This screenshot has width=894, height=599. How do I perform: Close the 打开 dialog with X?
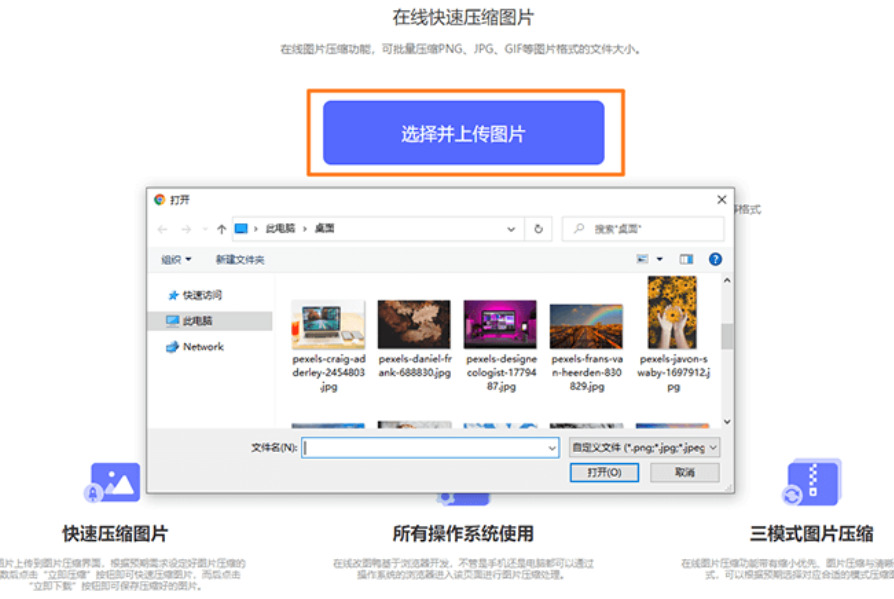pyautogui.click(x=722, y=199)
